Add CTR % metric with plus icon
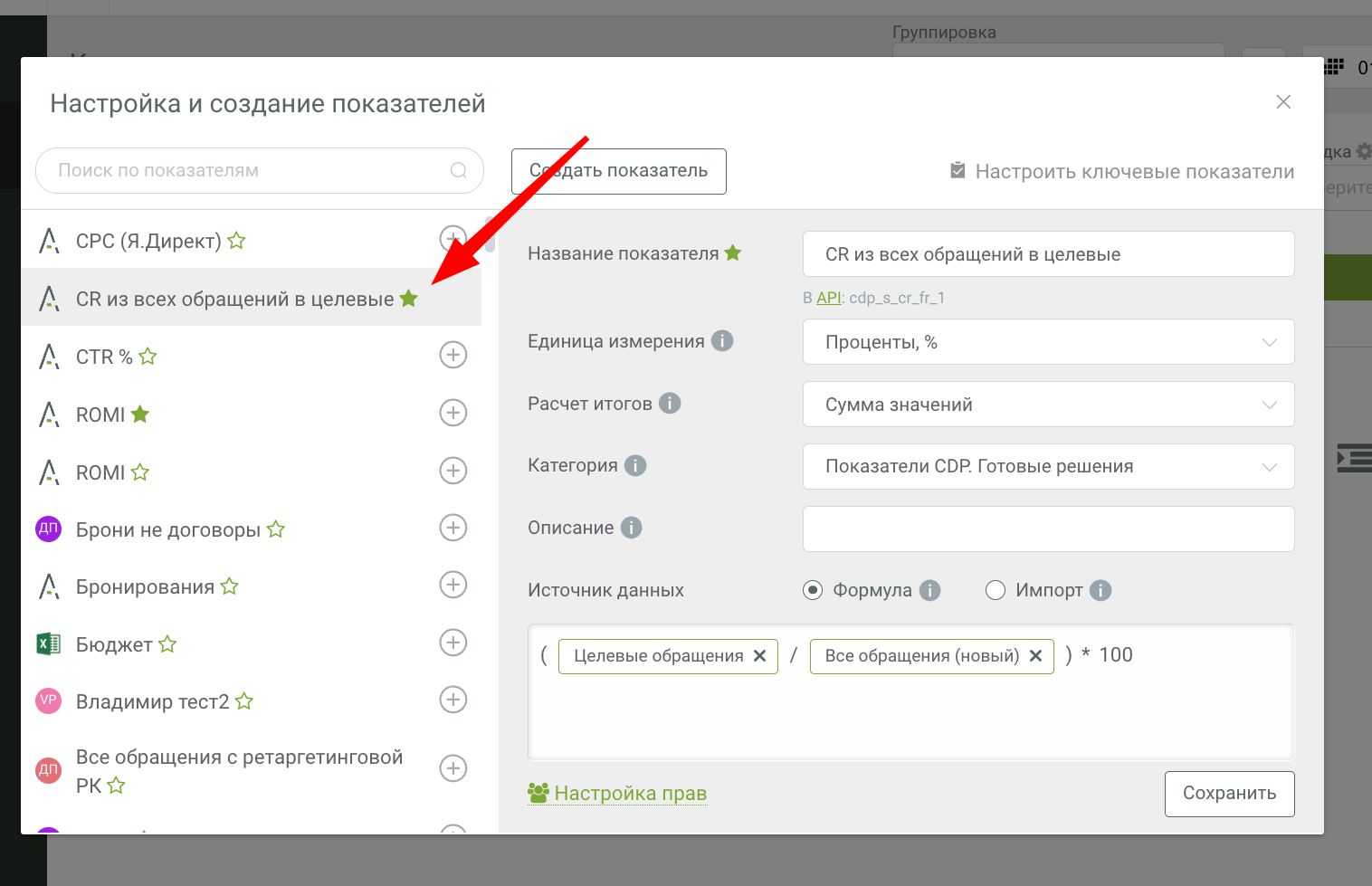Viewport: 1372px width, 886px height. pyautogui.click(x=453, y=355)
